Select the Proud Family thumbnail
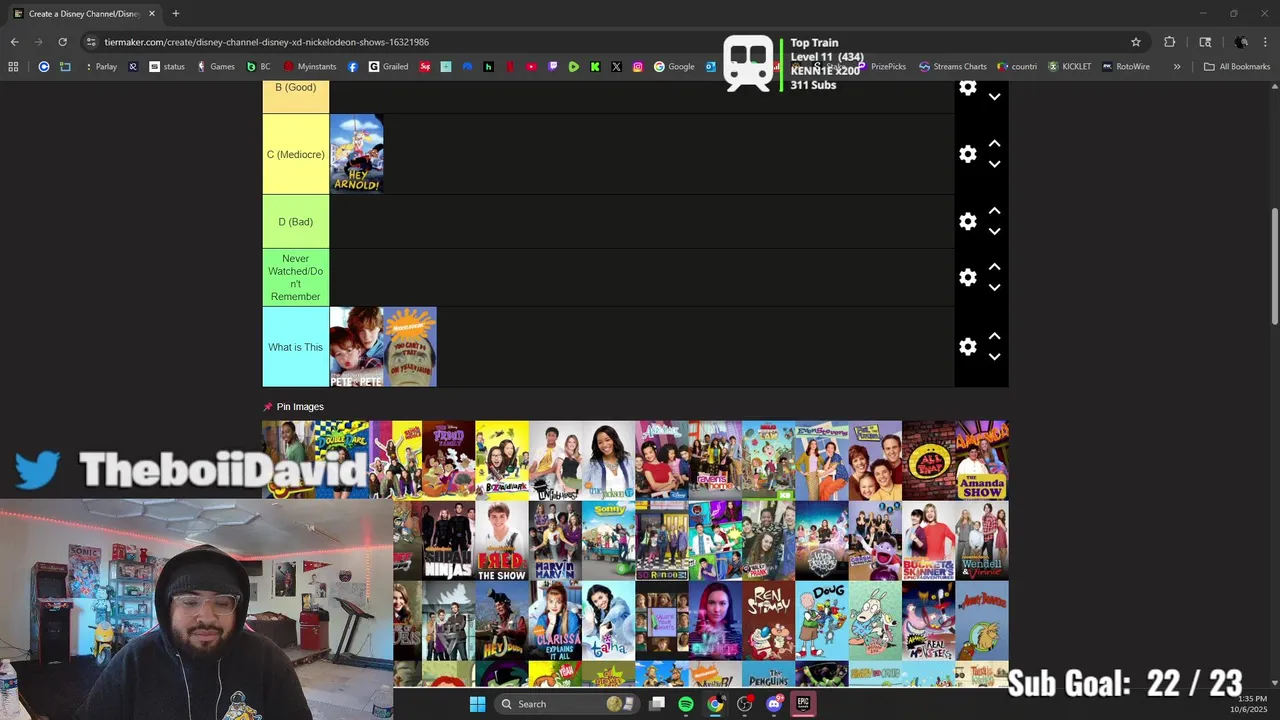The width and height of the screenshot is (1280, 720). 448,460
